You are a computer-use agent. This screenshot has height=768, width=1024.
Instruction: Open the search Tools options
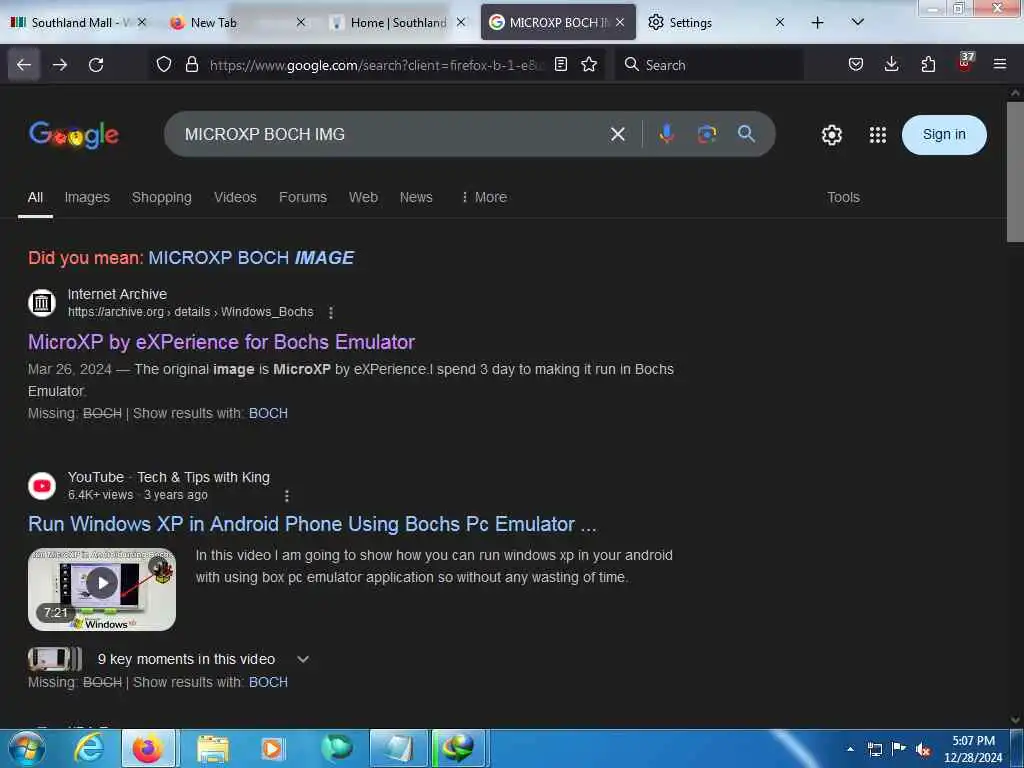click(x=843, y=197)
